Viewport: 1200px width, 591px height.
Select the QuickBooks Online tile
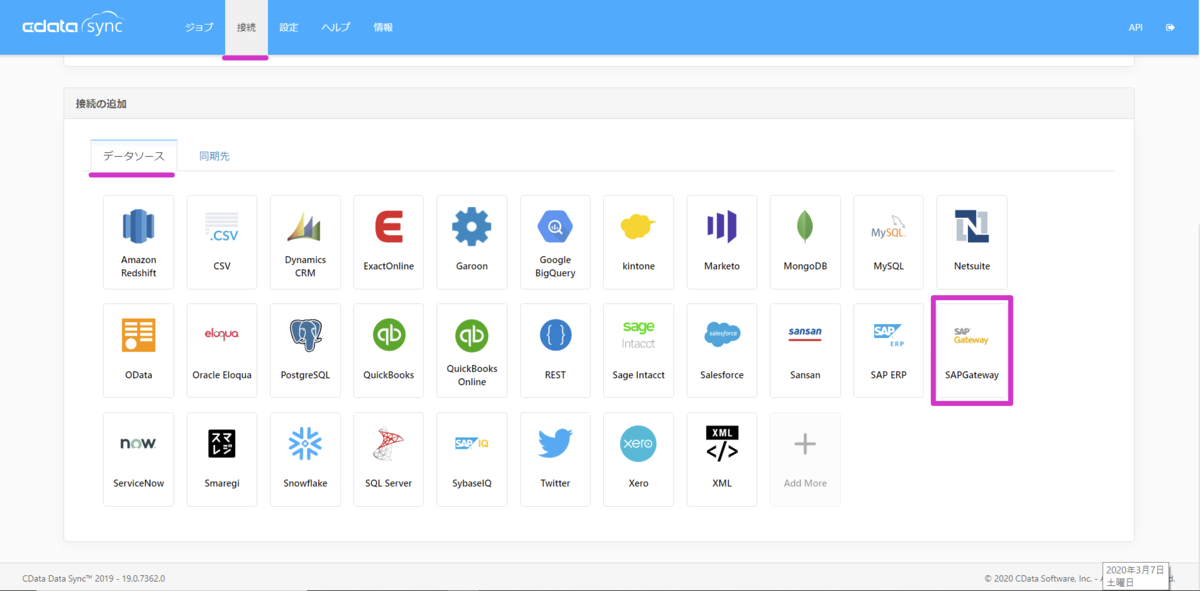(472, 350)
